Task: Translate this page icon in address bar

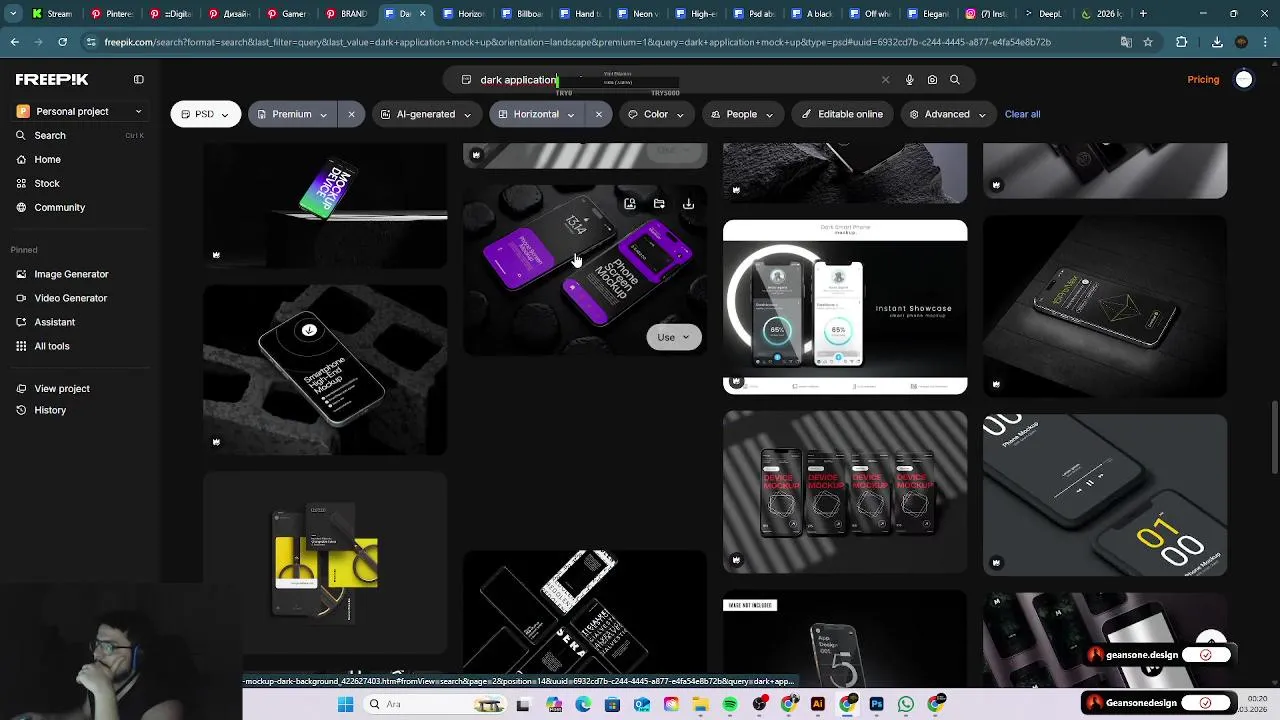Action: 1126,42
